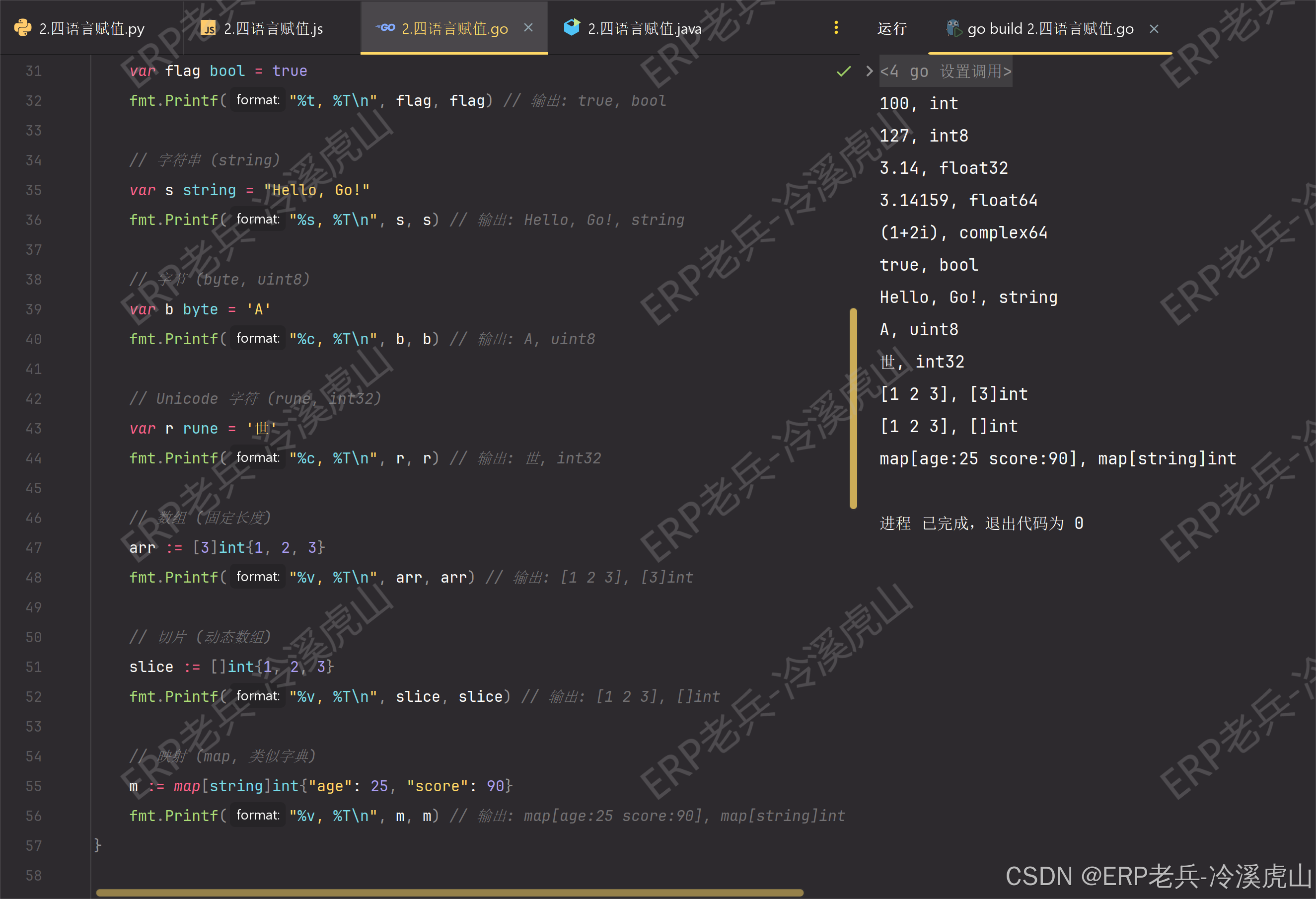Close the go build run tab
The image size is (1316, 899).
pos(1154,29)
